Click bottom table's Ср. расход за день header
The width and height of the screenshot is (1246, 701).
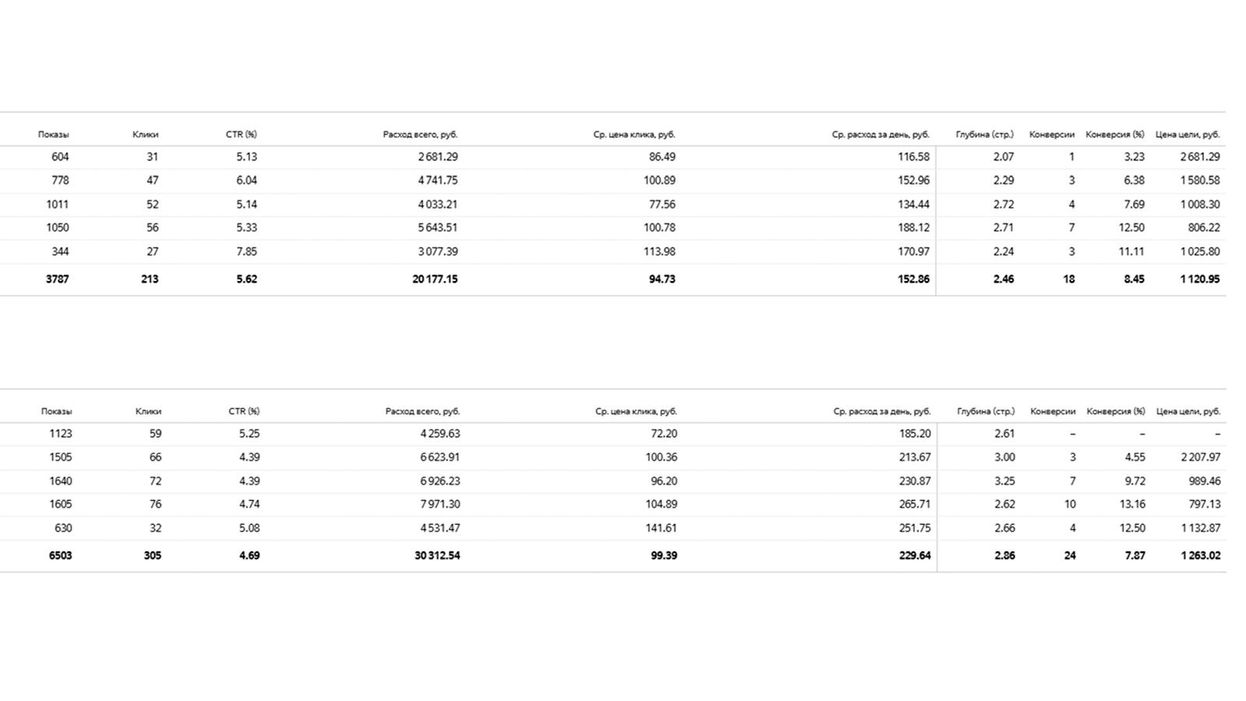point(881,411)
